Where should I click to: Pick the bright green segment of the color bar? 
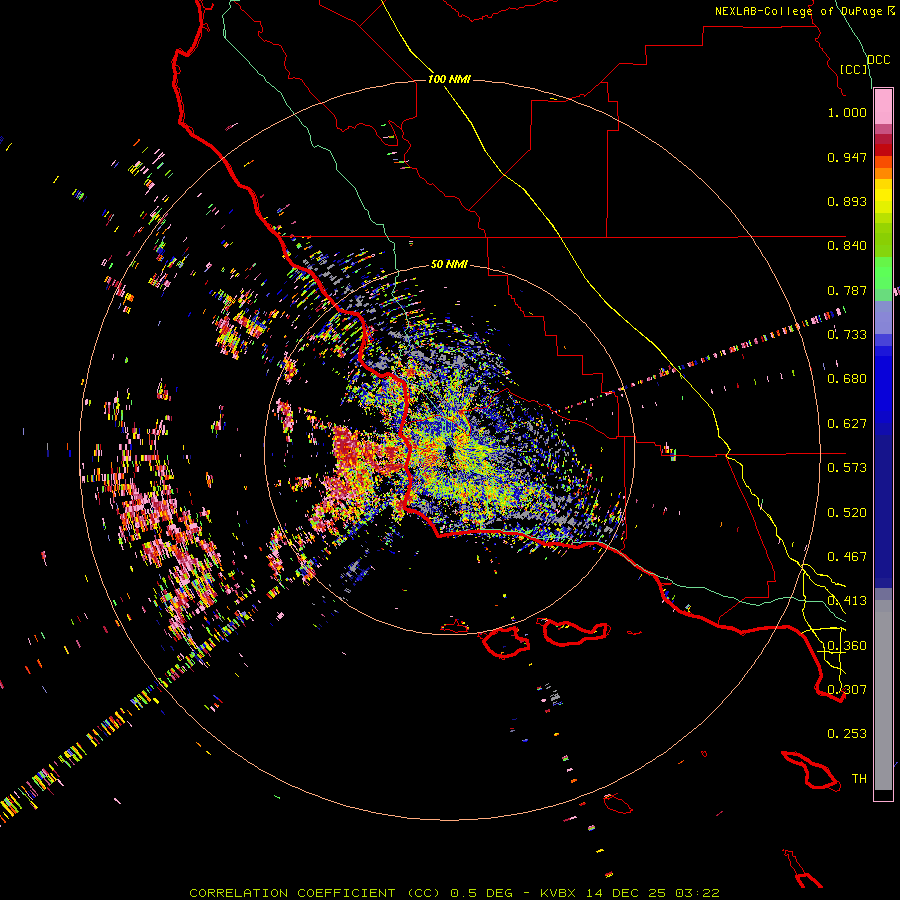(x=883, y=272)
